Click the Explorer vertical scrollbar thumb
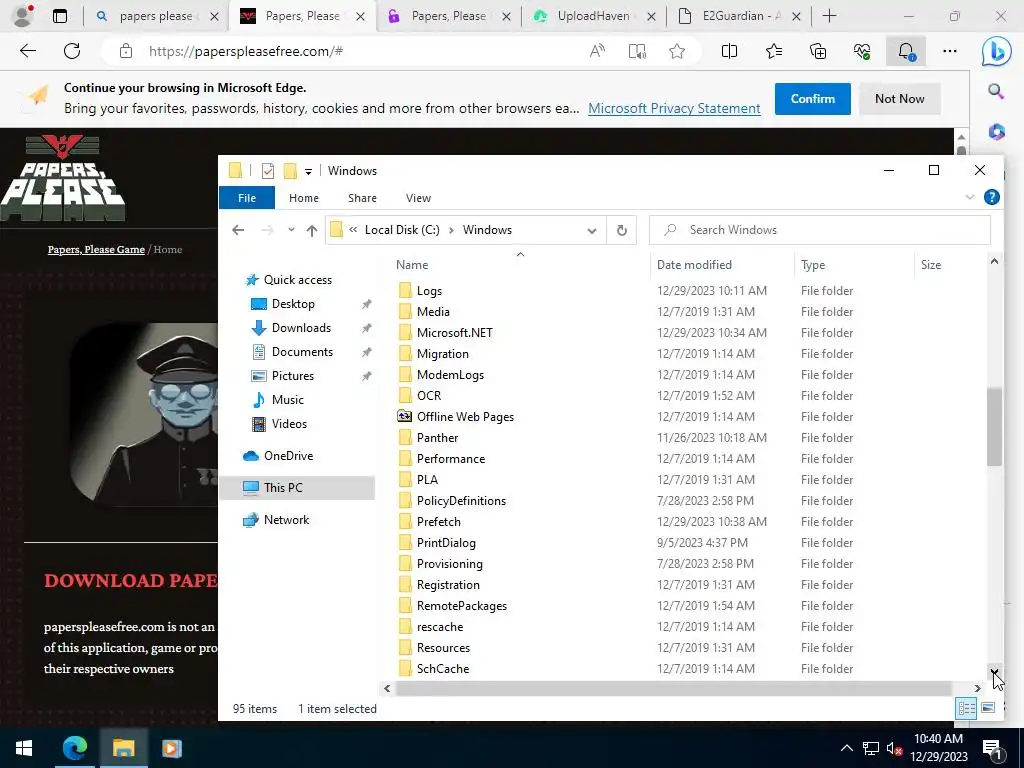 994,426
